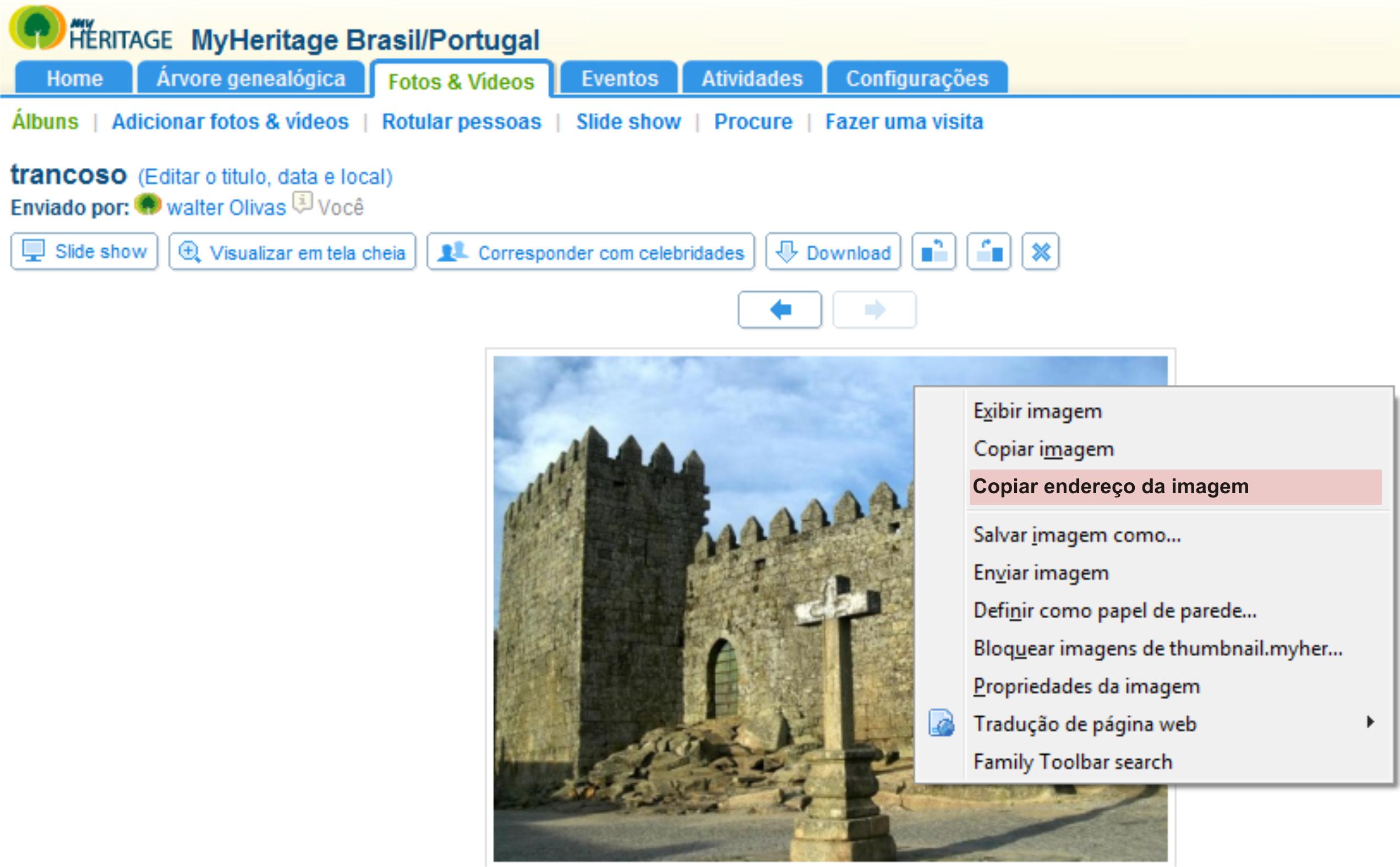Click the disabled next photo arrow
This screenshot has width=1400, height=867.
coord(874,310)
